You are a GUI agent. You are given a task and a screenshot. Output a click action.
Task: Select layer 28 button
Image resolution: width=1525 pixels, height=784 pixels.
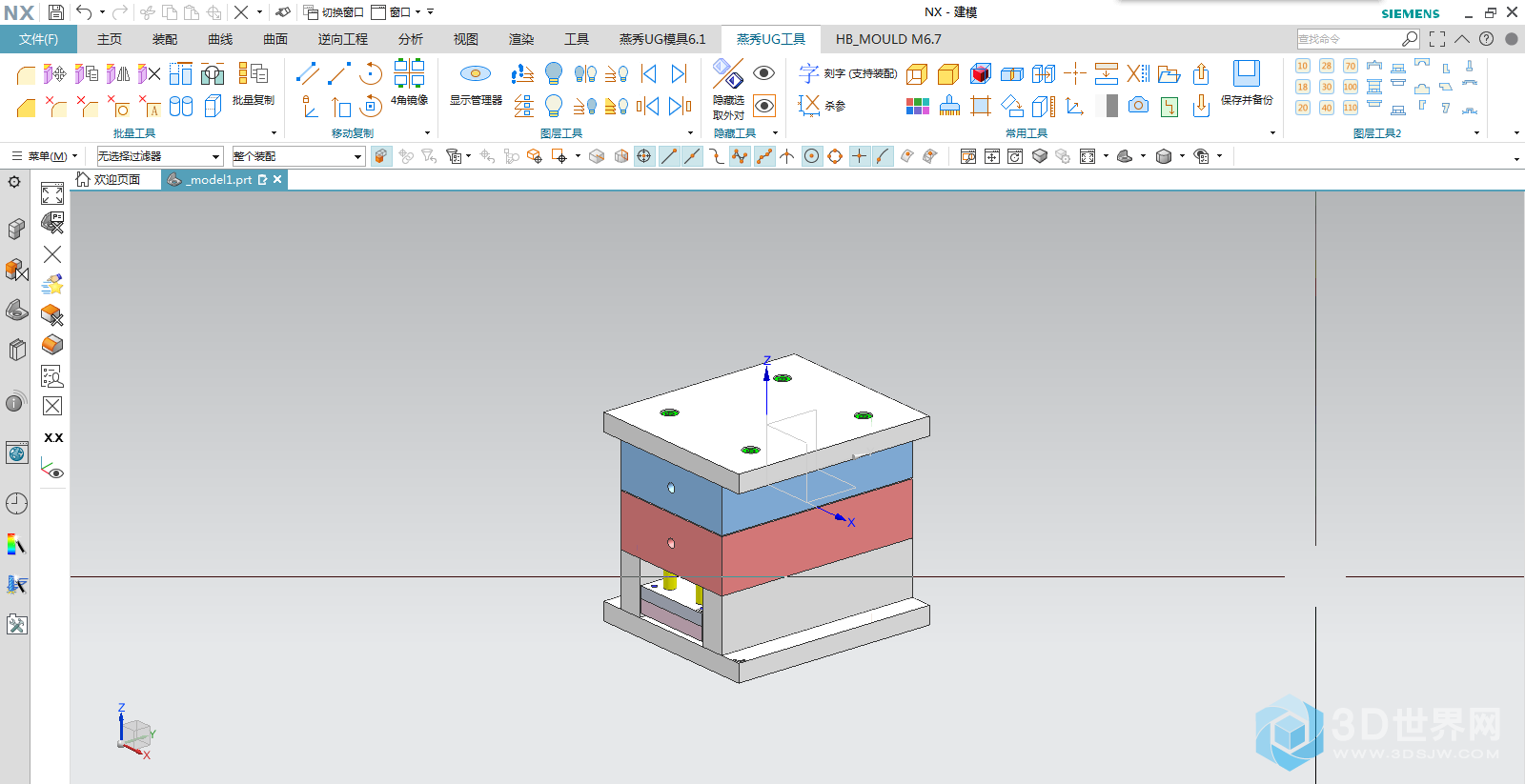click(x=1327, y=66)
